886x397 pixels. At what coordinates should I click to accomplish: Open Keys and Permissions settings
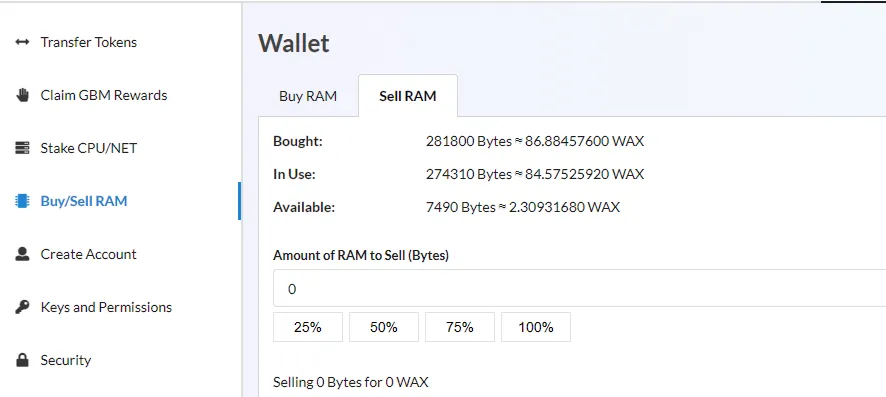tap(106, 307)
